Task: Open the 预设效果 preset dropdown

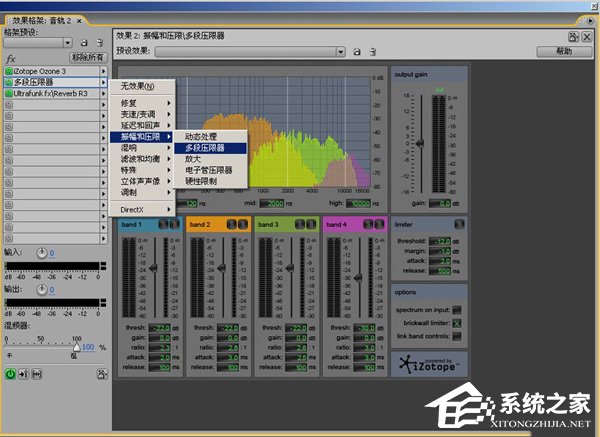Action: 340,51
